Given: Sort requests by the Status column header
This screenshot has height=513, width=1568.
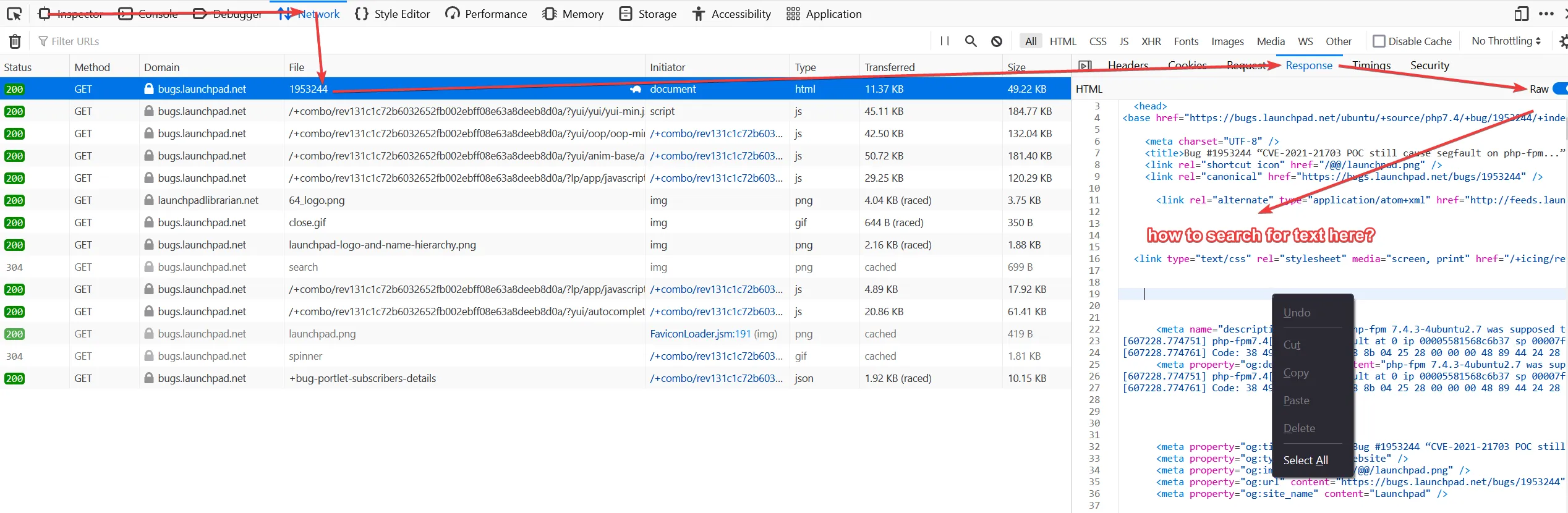Looking at the screenshot, I should 35,67.
